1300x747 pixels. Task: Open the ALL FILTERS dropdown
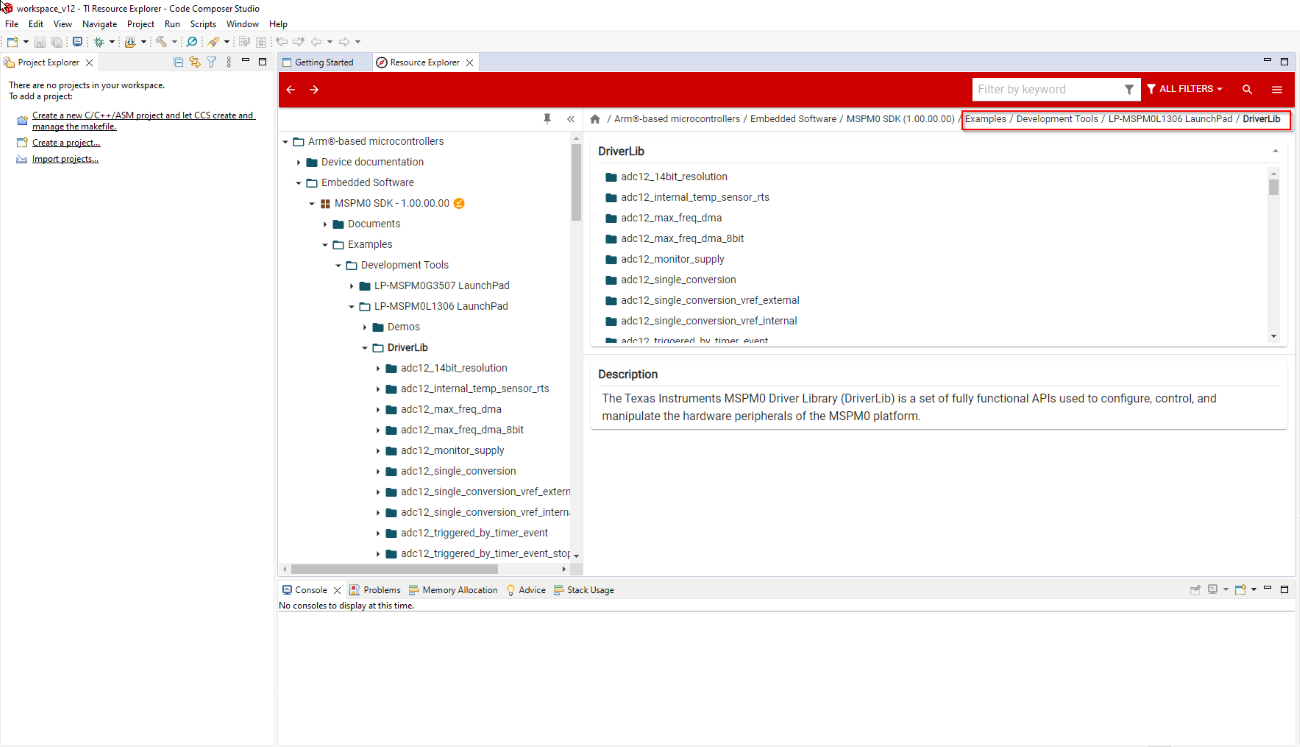click(x=1185, y=90)
